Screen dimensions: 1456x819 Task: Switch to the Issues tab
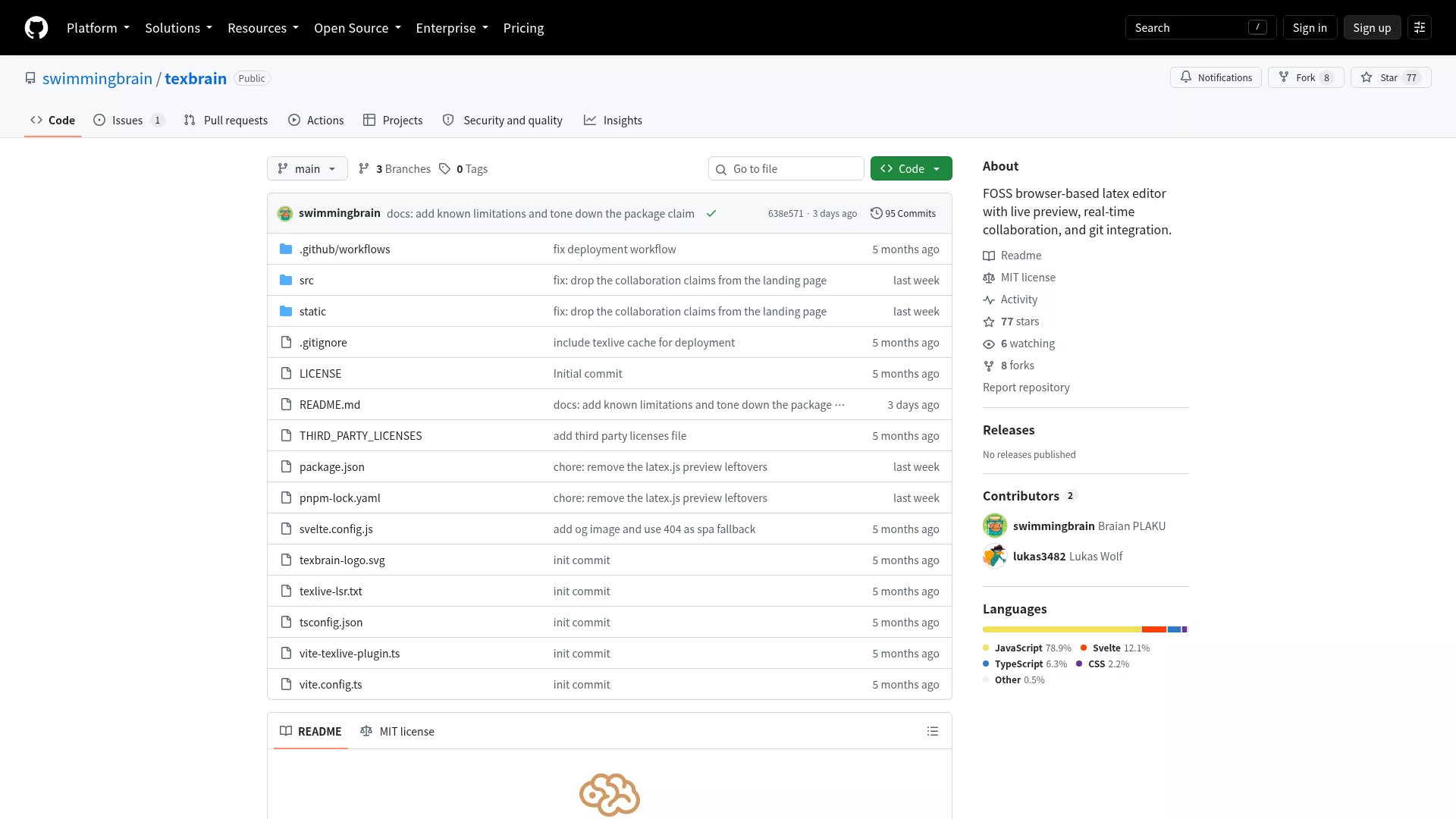[128, 121]
